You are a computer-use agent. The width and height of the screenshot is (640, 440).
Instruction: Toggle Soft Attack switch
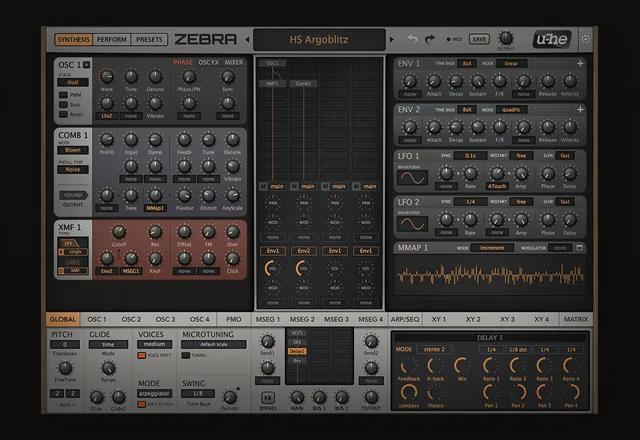(x=142, y=404)
